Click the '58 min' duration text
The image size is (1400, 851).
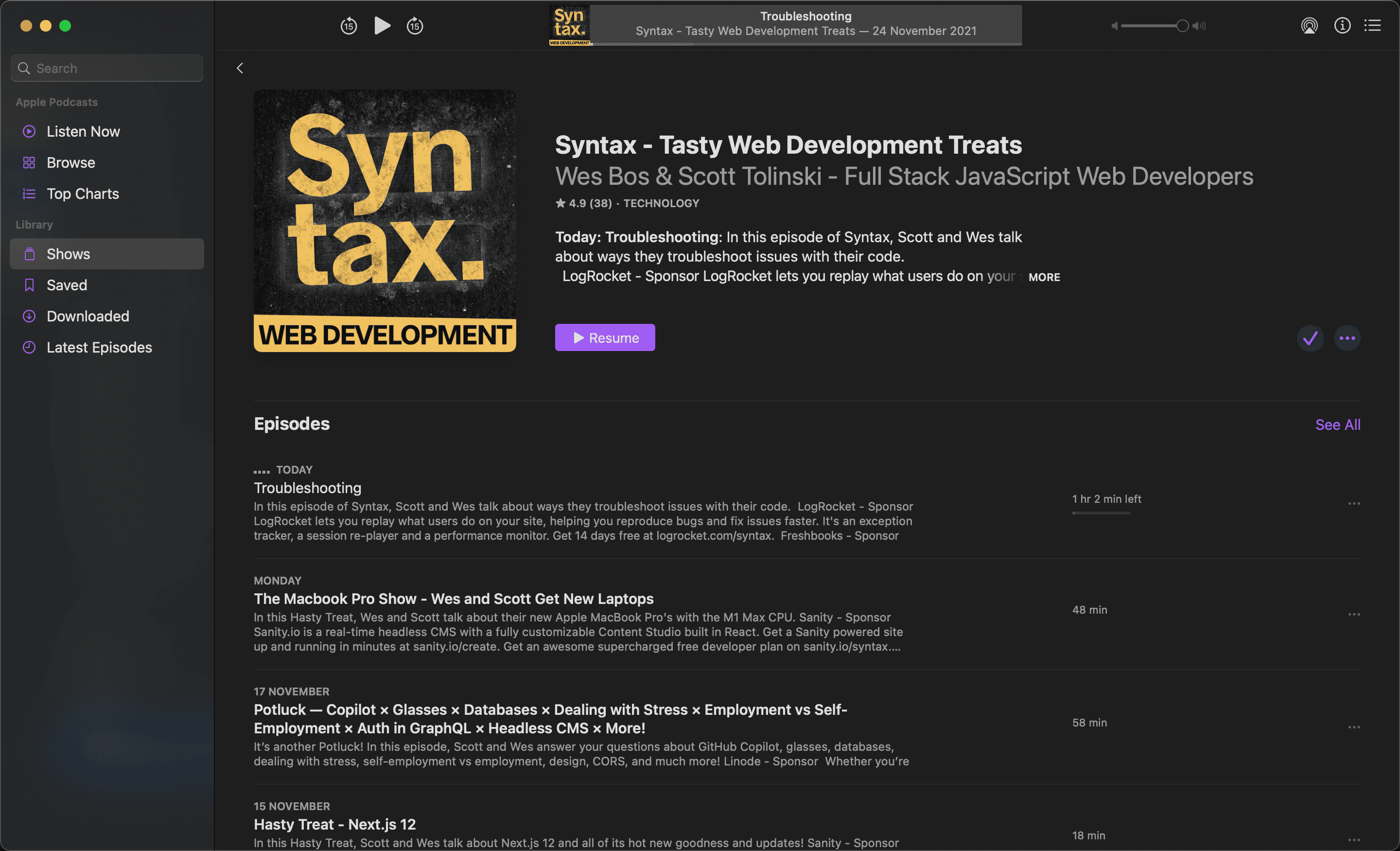1089,723
